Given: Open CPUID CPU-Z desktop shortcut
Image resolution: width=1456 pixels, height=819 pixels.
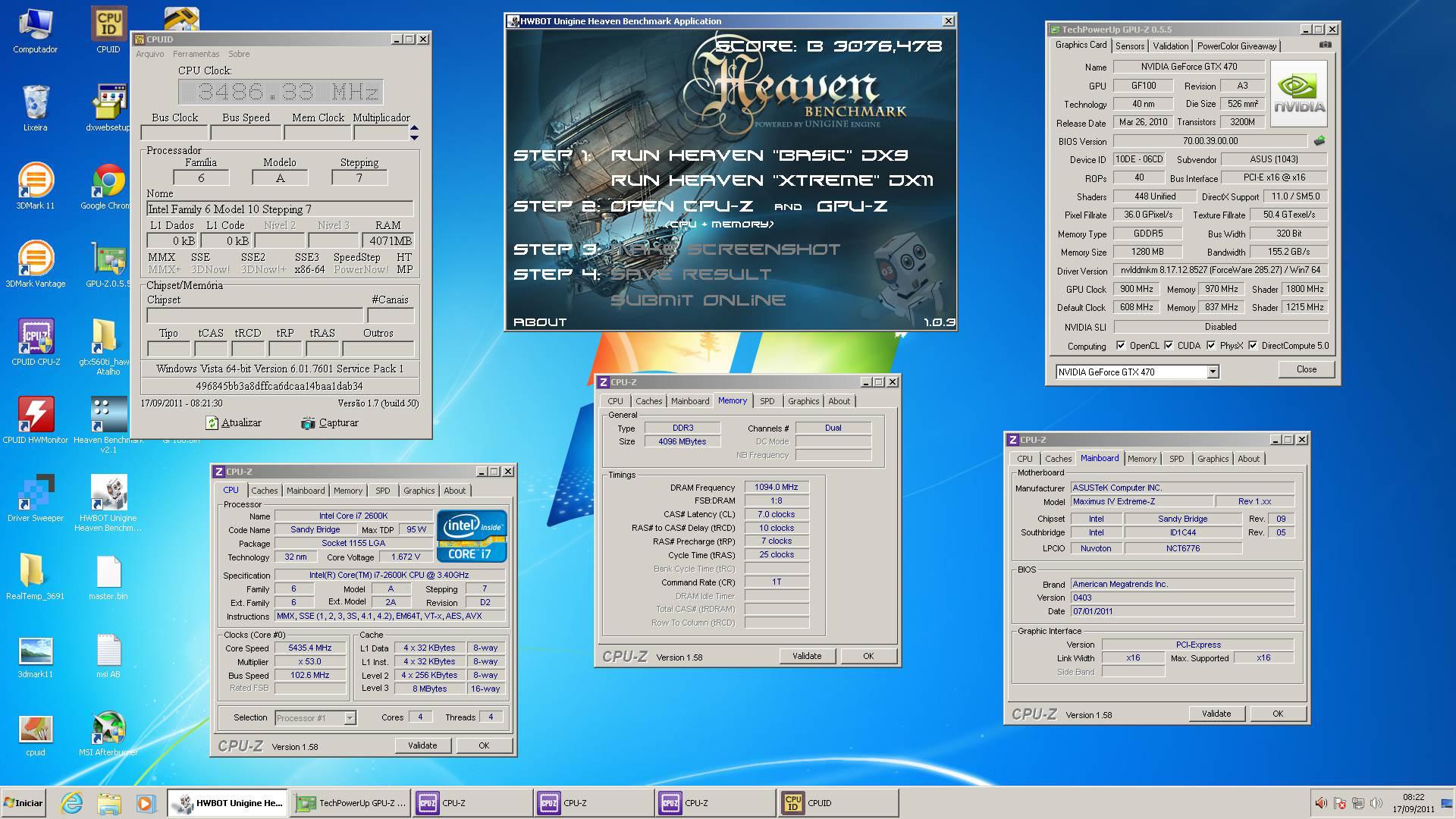Looking at the screenshot, I should 35,343.
